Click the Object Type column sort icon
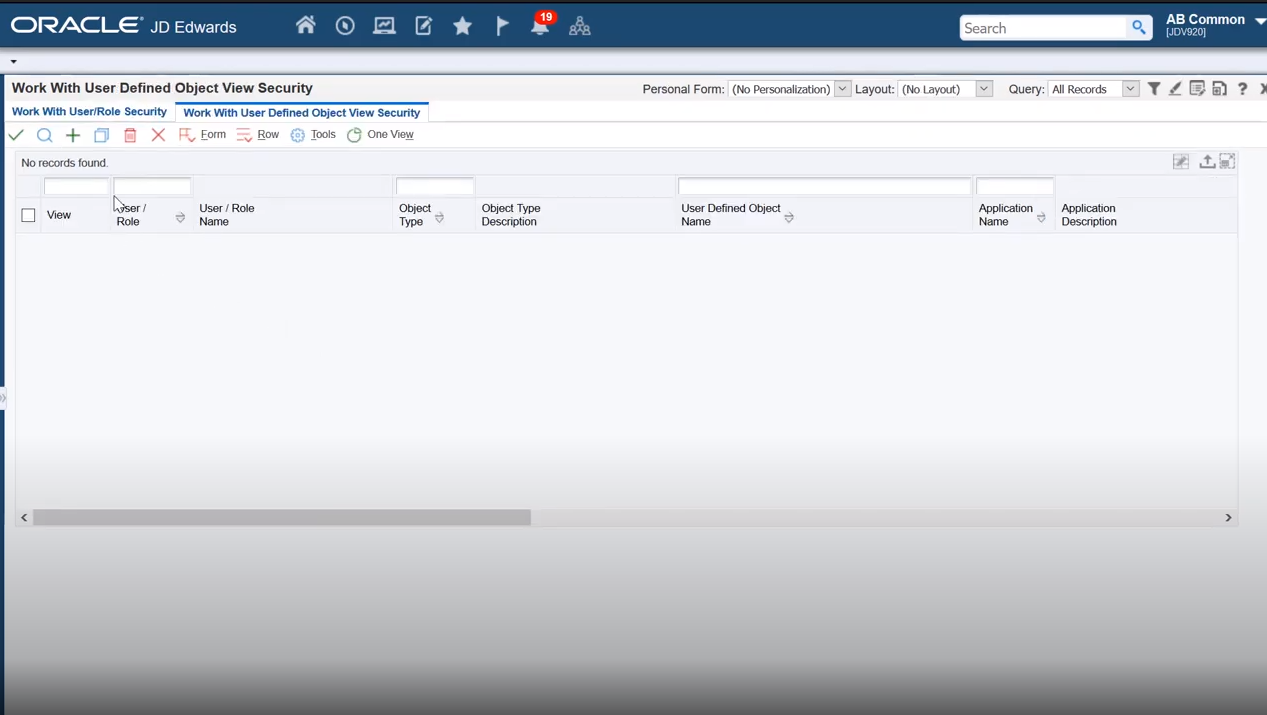1267x715 pixels. click(x=439, y=217)
